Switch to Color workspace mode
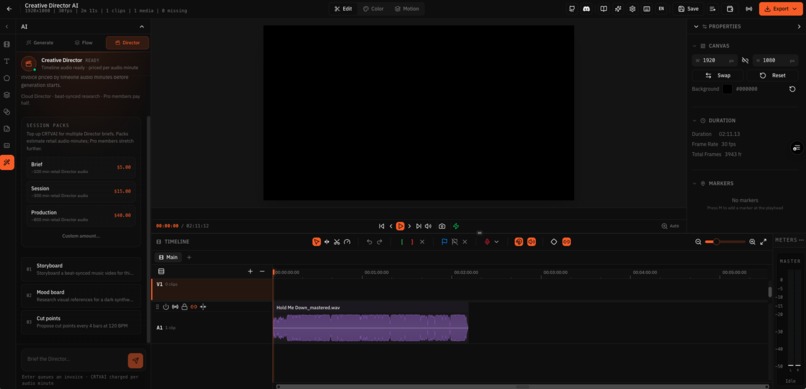Image resolution: width=806 pixels, height=389 pixels. point(373,9)
